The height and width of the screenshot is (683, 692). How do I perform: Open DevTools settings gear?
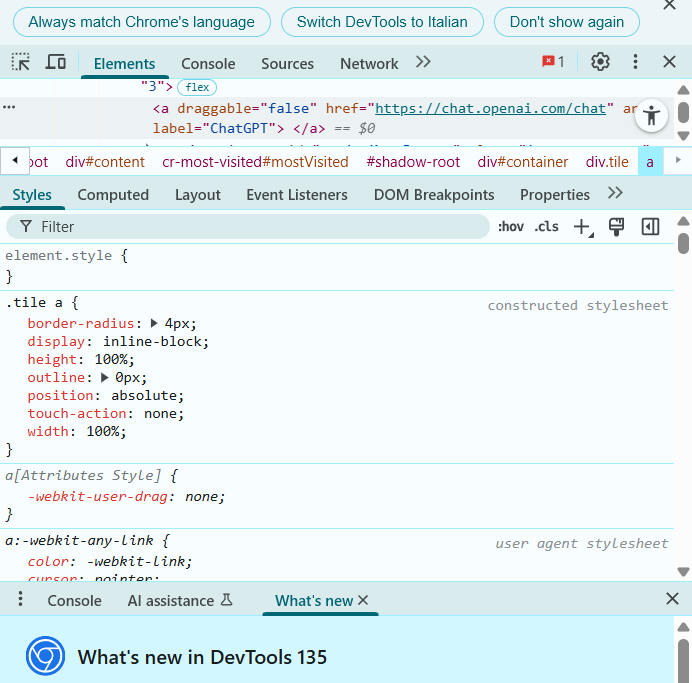click(600, 62)
